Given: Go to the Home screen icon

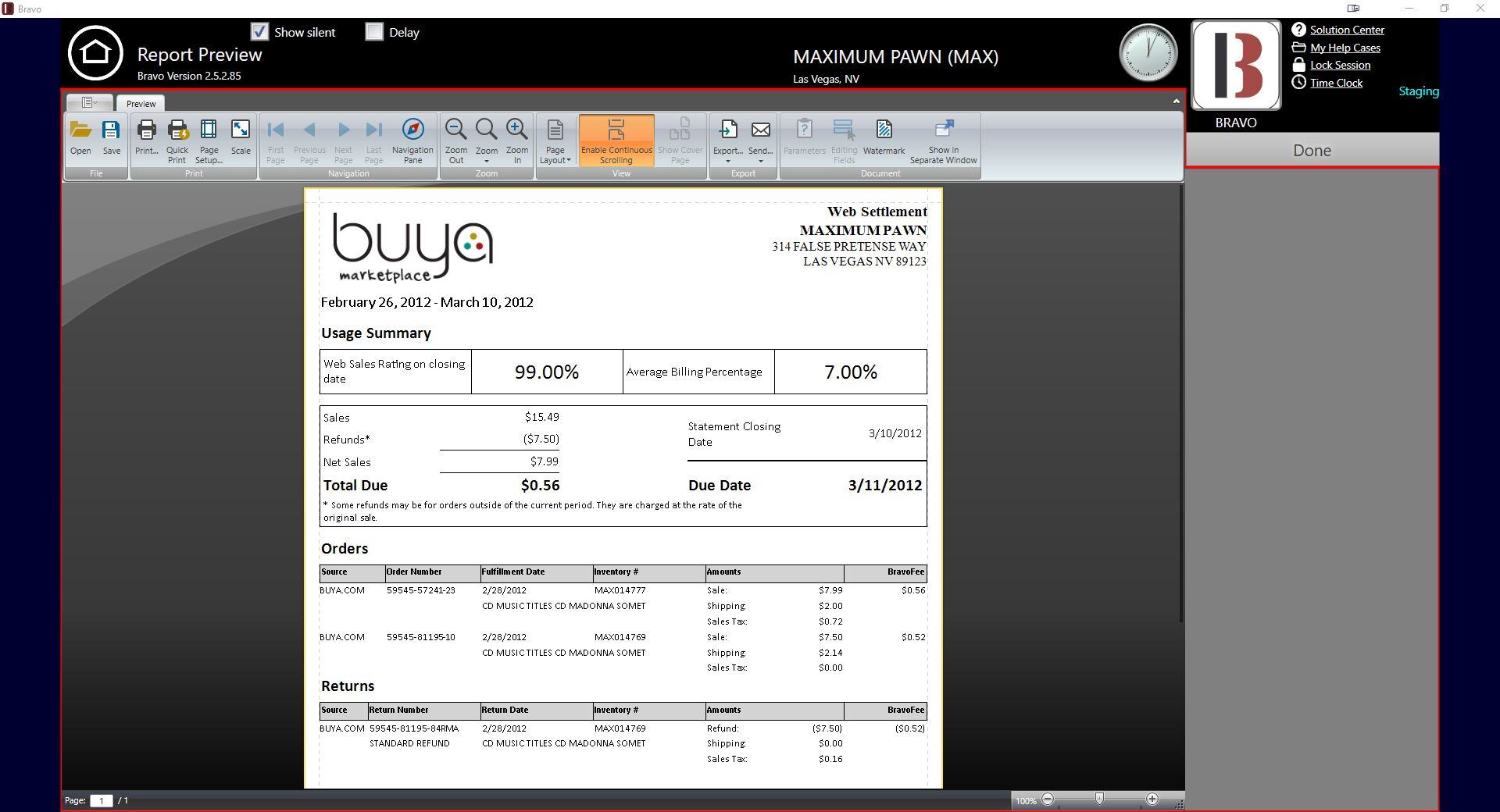Looking at the screenshot, I should (95, 53).
